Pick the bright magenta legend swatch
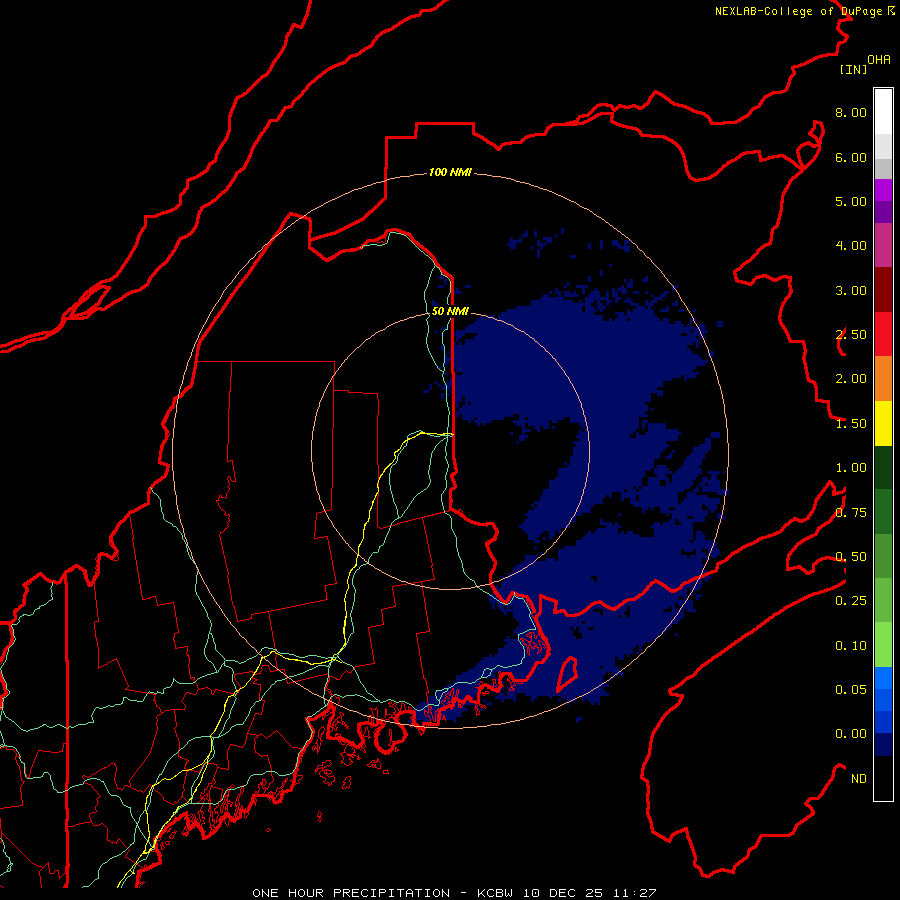 (x=883, y=190)
